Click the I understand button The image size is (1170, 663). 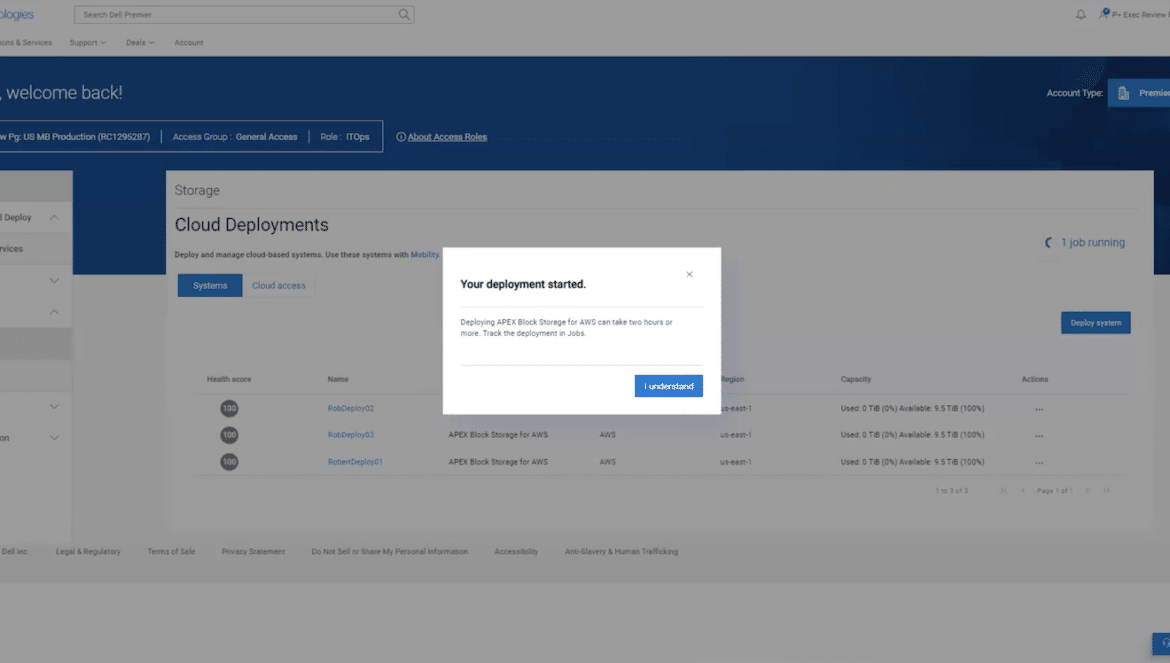tap(669, 386)
